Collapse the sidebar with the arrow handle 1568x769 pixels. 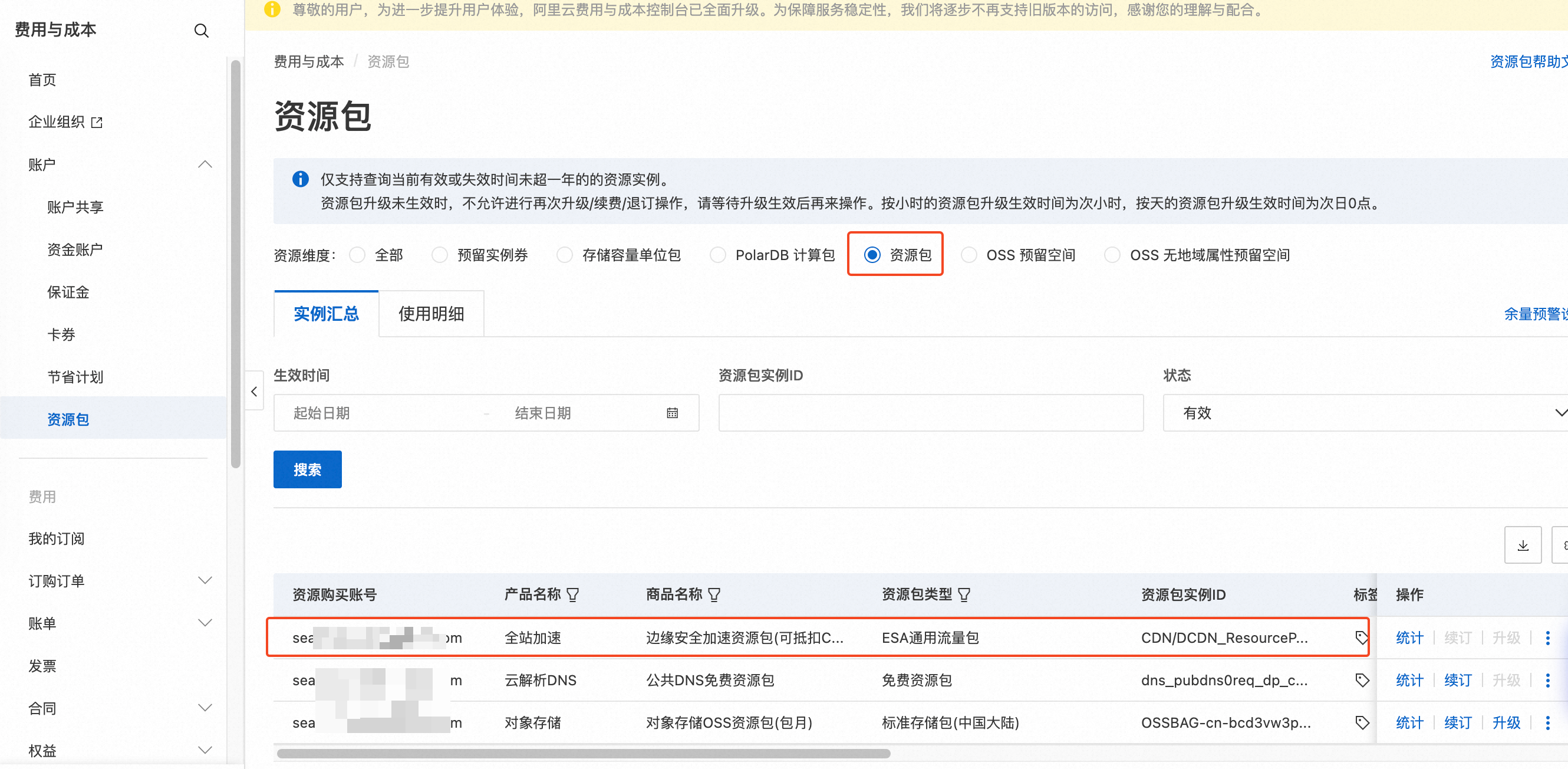click(x=255, y=391)
